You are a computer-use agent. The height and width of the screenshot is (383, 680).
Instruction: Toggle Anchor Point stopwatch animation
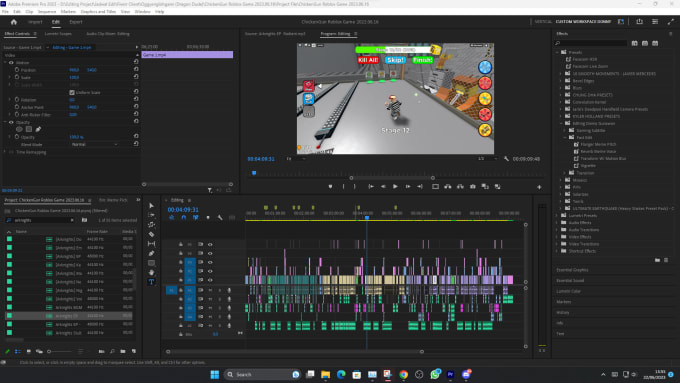tap(17, 107)
